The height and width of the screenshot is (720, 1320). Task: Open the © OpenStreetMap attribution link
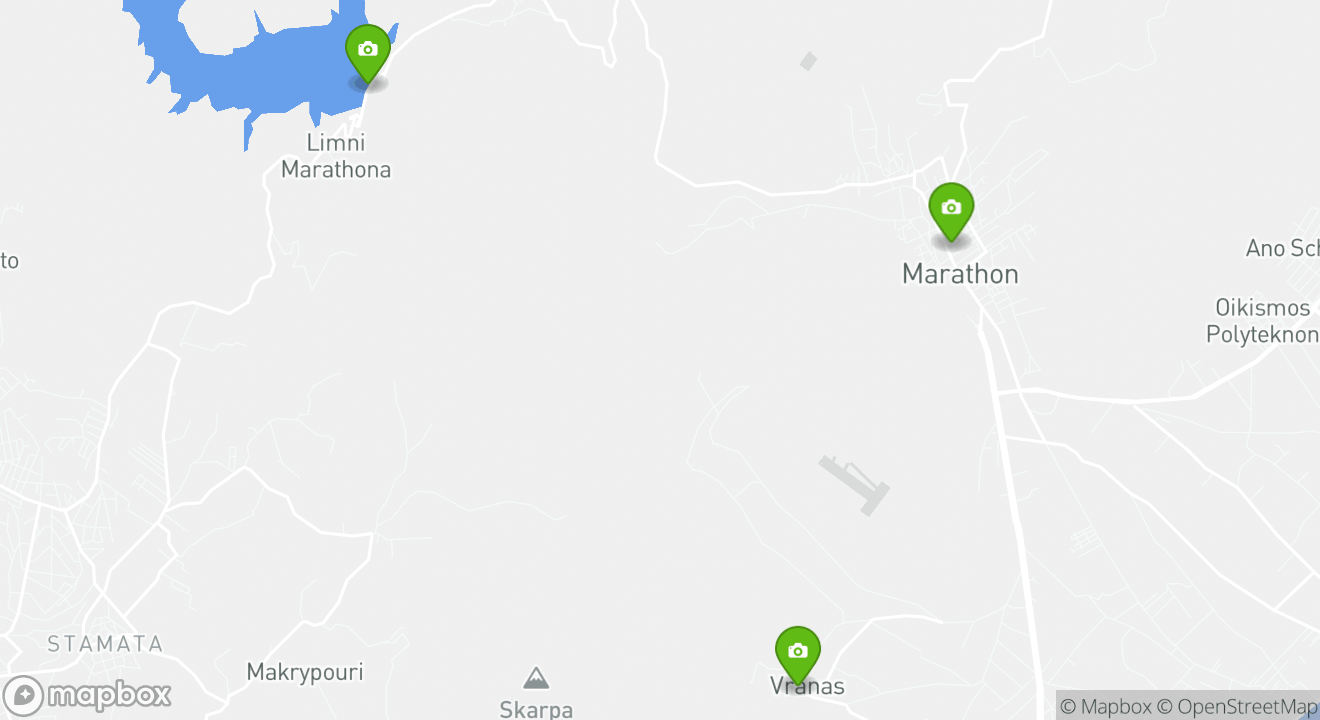click(x=1238, y=707)
